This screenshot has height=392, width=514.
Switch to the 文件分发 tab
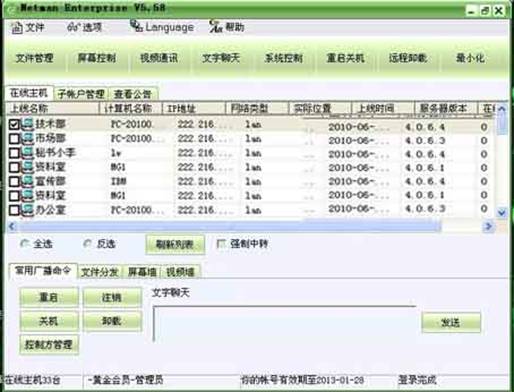click(x=100, y=272)
